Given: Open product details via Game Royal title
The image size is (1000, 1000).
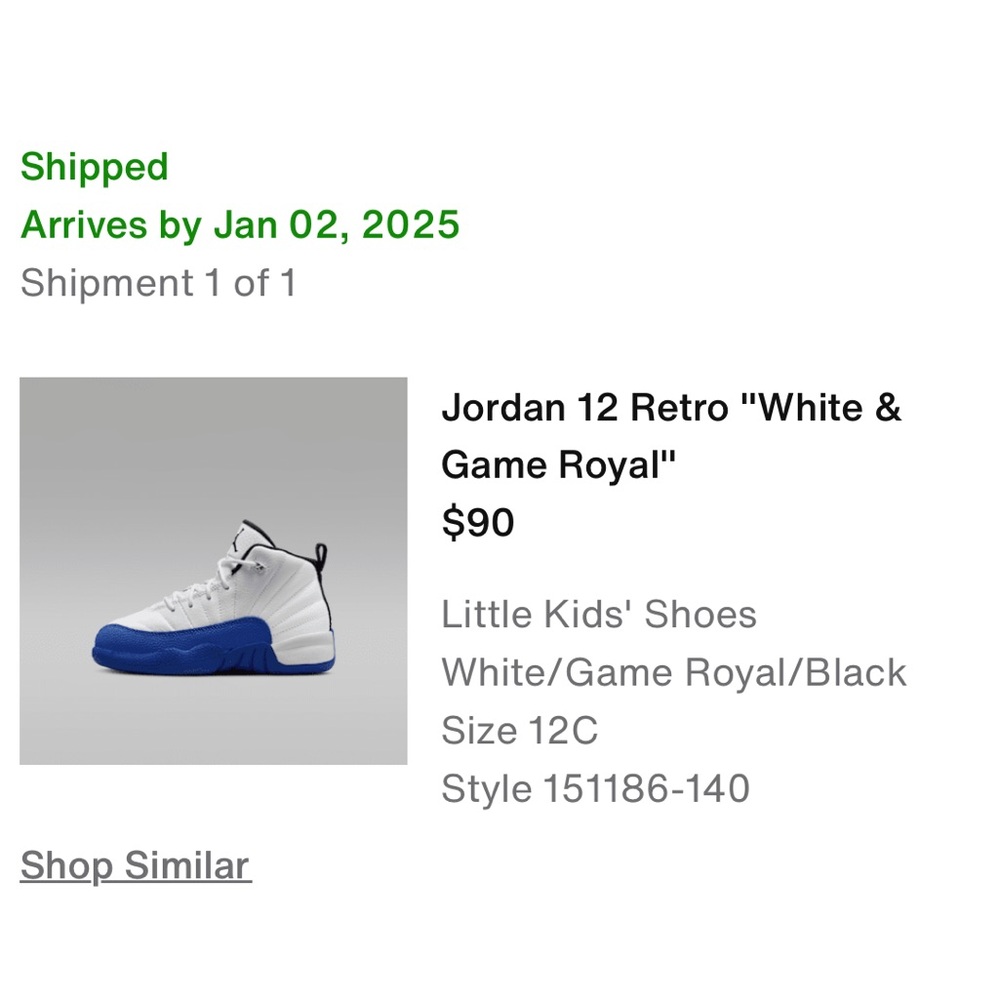Looking at the screenshot, I should point(559,464).
